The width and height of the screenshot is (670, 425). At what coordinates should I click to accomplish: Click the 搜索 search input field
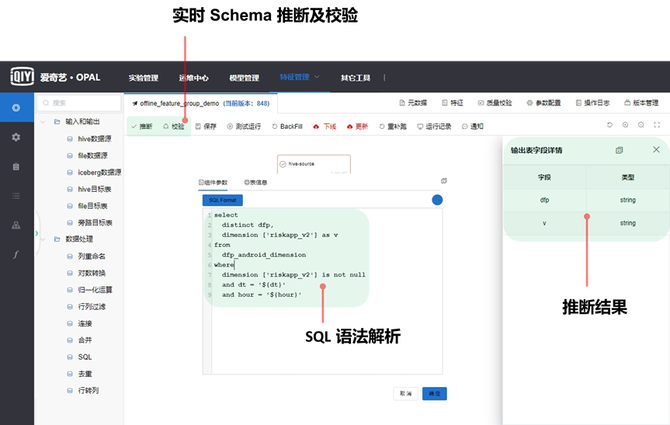click(x=80, y=102)
